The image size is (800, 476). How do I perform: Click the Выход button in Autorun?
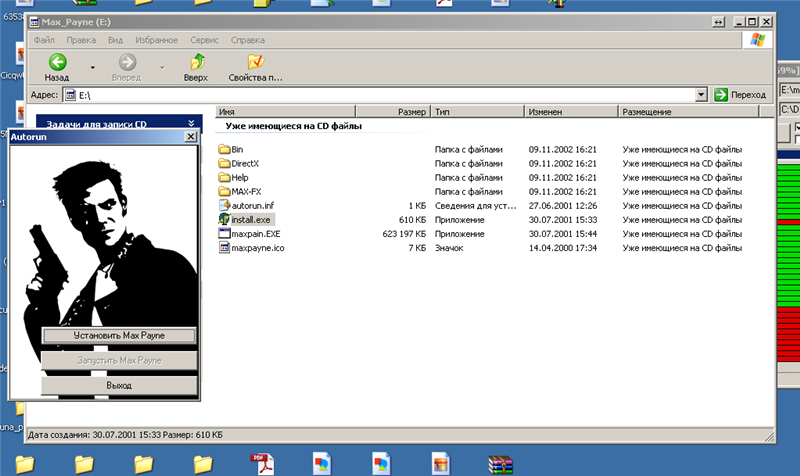119,385
